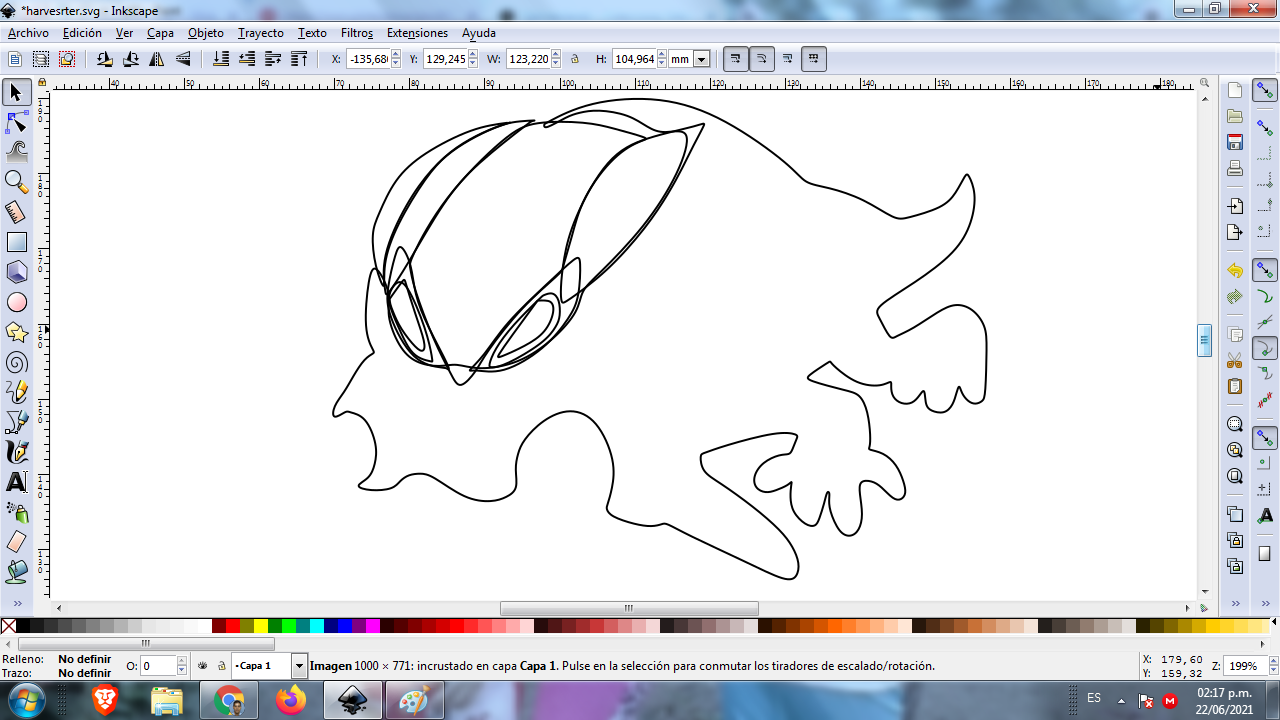Screen dimensions: 1280x720
Task: Select the Tweak tool
Action: pyautogui.click(x=16, y=152)
